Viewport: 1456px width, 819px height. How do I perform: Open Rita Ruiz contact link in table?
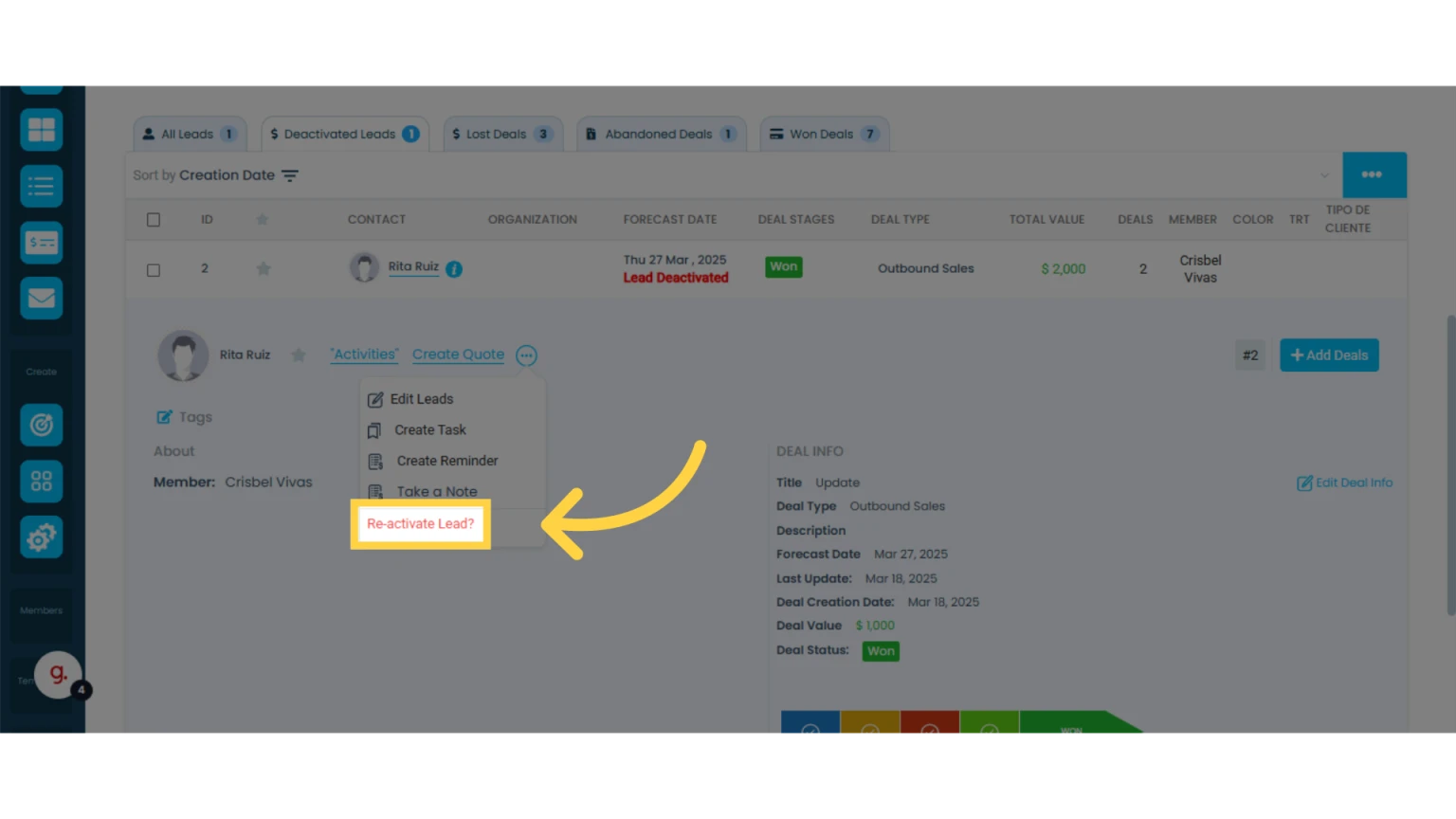413,266
